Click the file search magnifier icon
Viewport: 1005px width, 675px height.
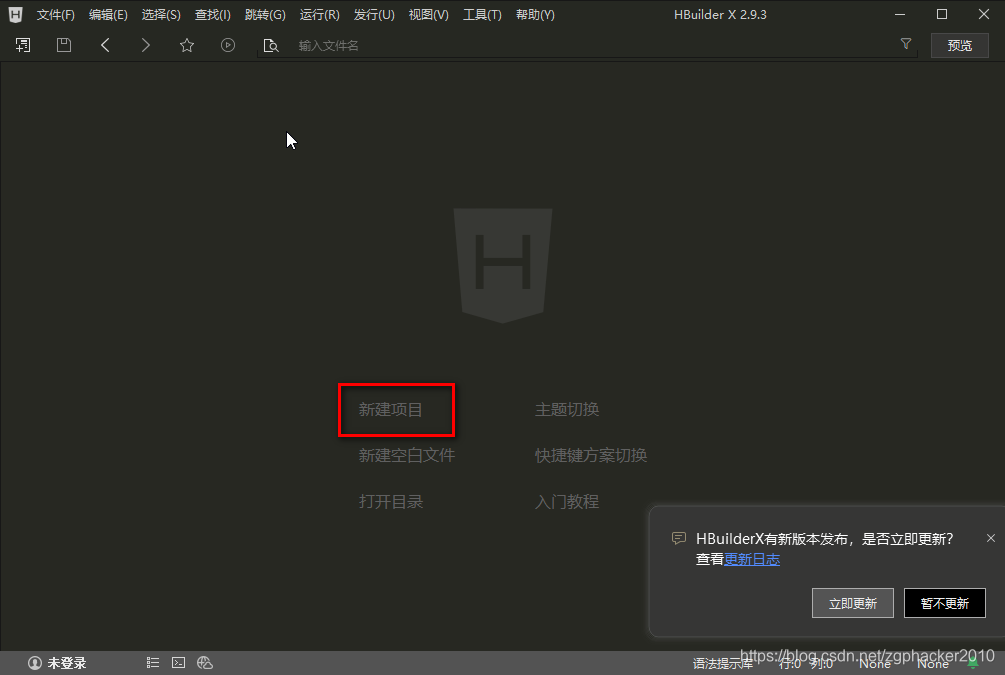tap(270, 46)
